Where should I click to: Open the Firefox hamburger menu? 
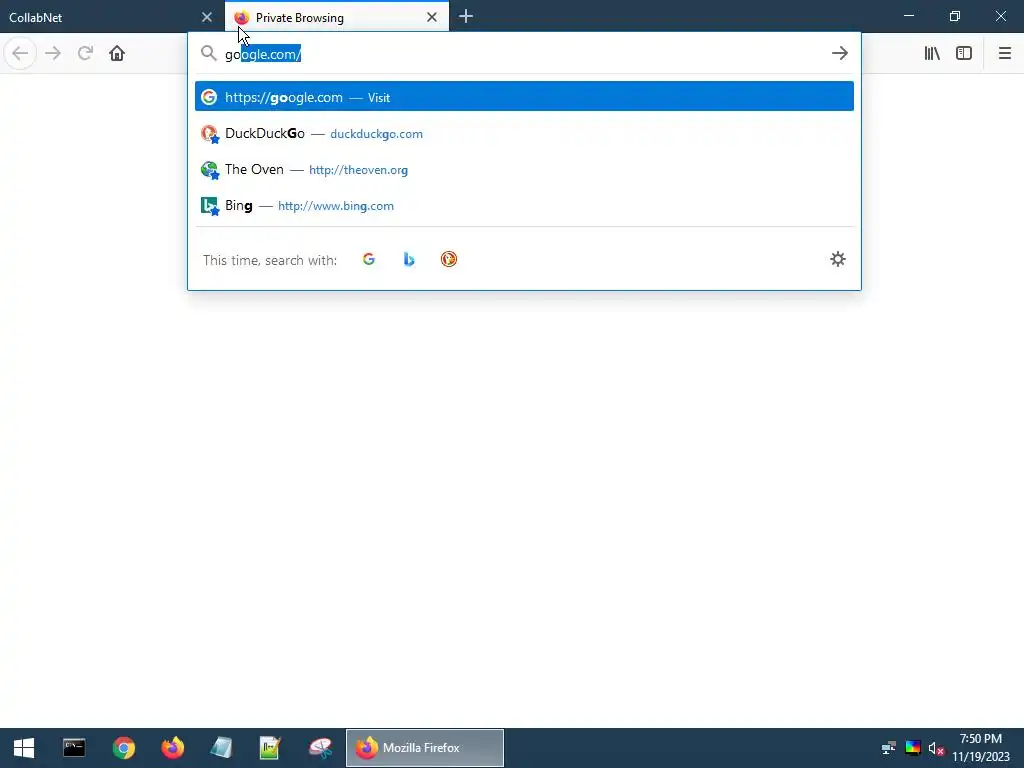(1004, 53)
